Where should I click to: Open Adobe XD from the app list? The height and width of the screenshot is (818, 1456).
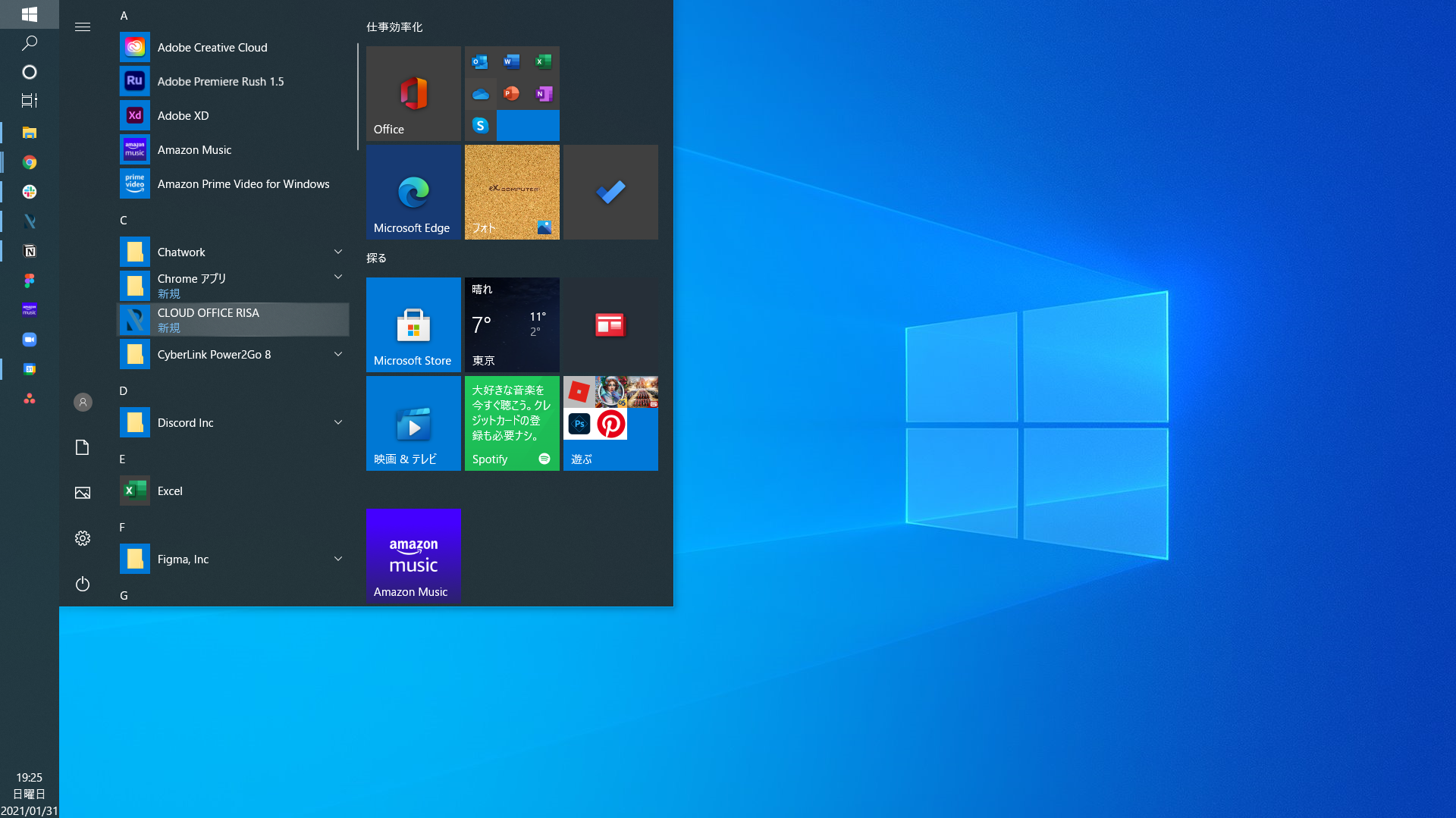point(234,115)
